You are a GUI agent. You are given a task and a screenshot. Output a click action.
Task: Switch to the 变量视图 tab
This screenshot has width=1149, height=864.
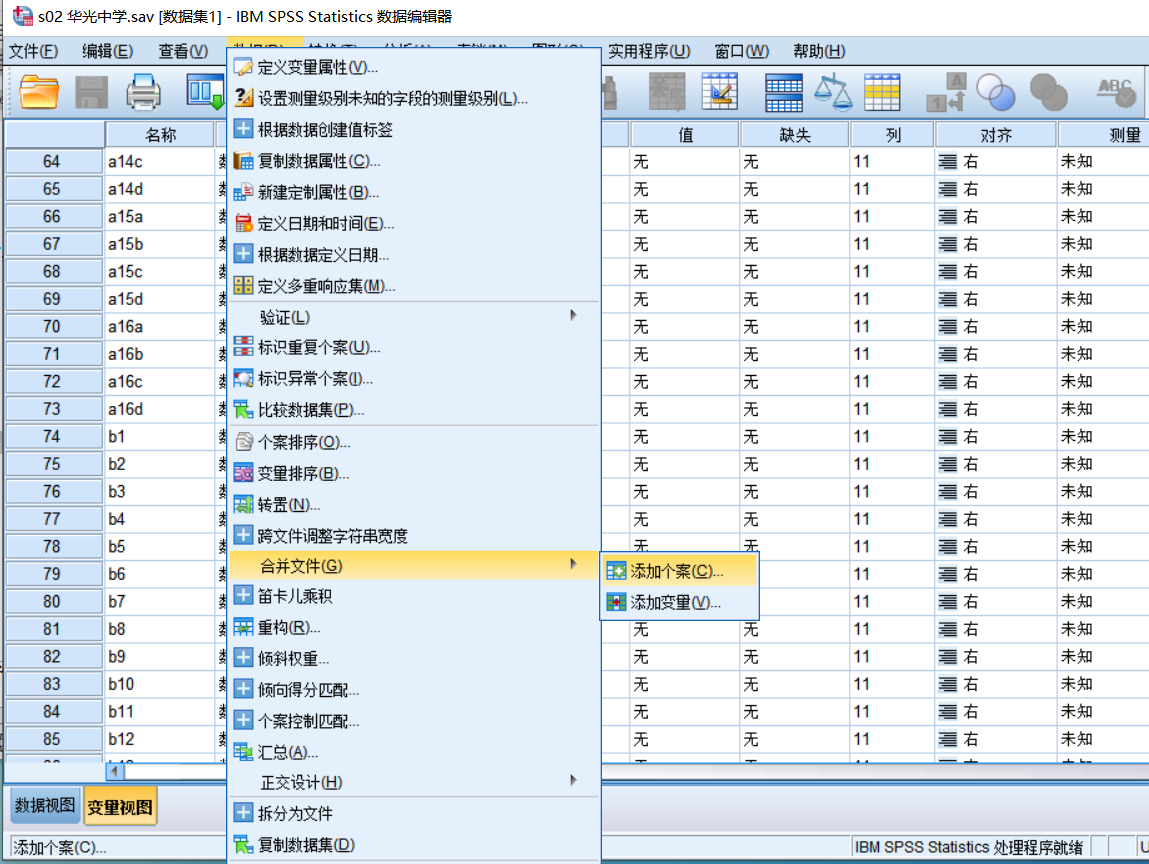[x=120, y=807]
